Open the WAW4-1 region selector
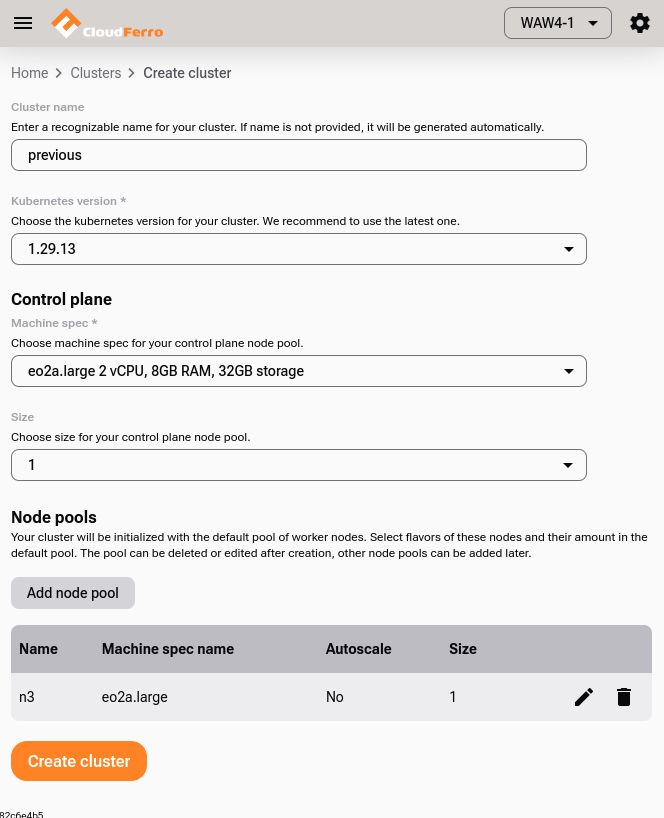 point(558,23)
